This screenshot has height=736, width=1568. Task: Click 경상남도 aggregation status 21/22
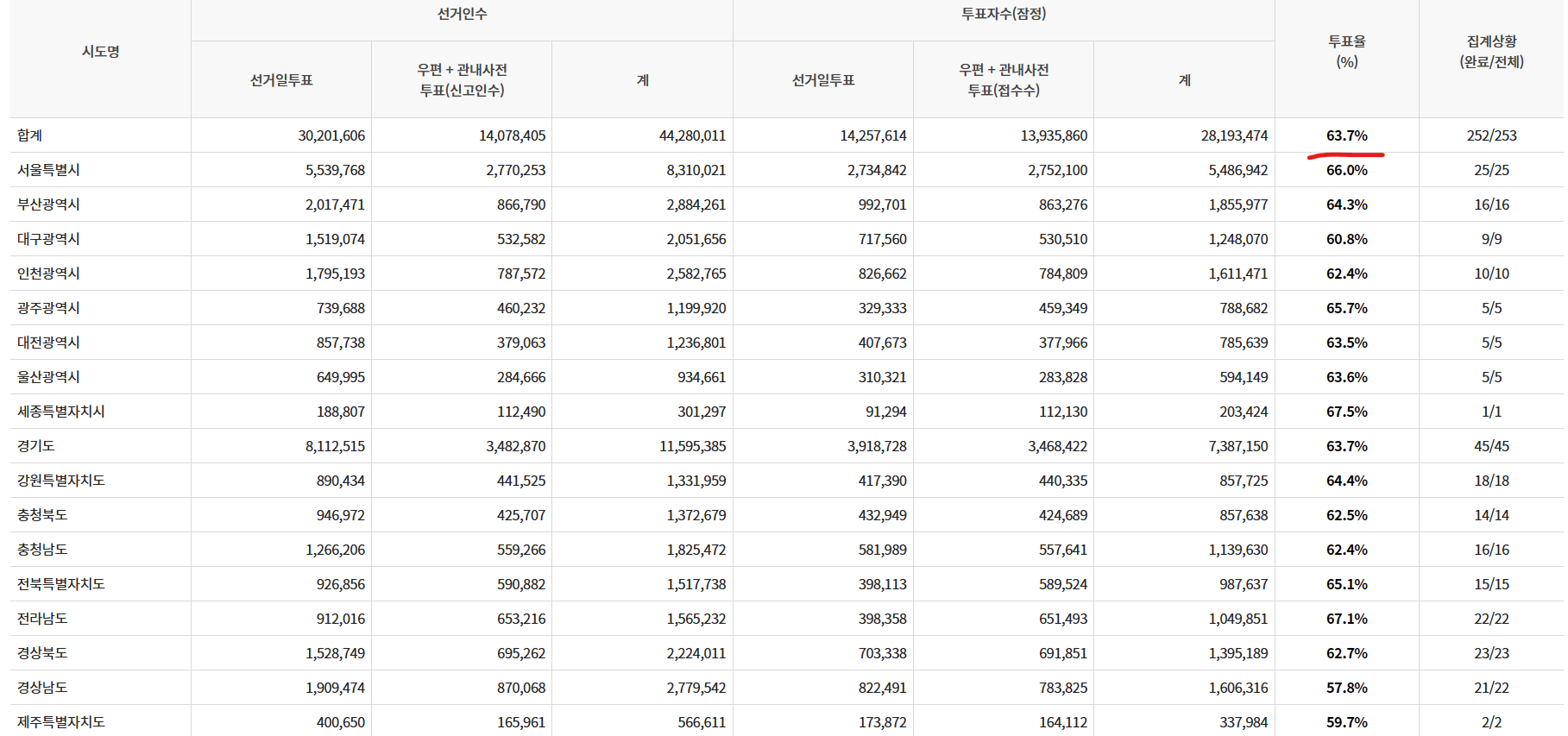click(x=1491, y=688)
